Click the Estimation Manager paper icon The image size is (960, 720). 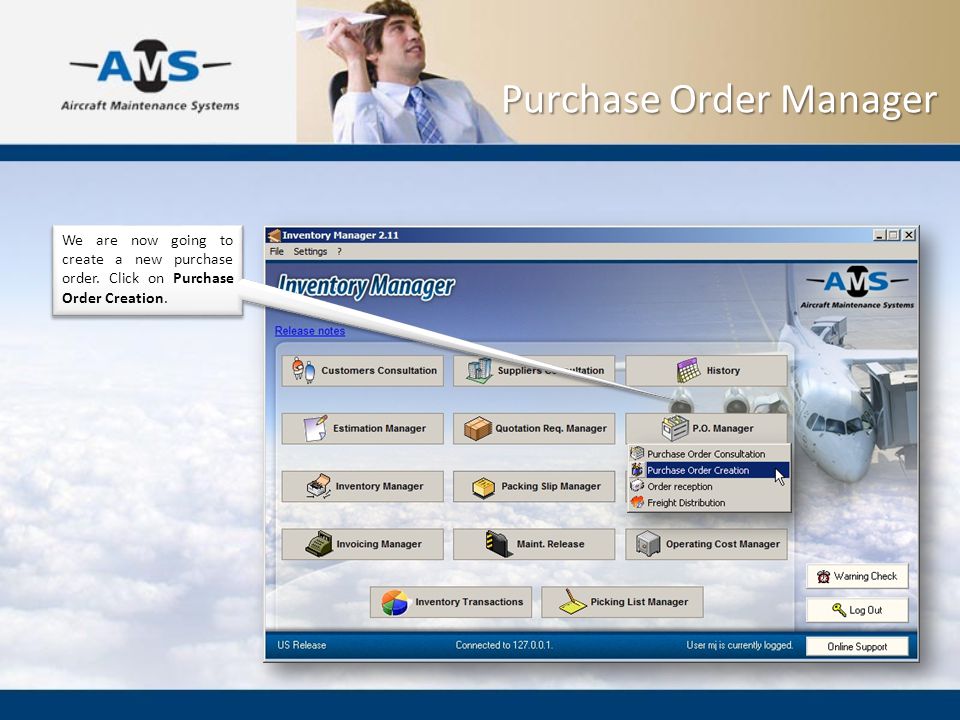click(316, 428)
